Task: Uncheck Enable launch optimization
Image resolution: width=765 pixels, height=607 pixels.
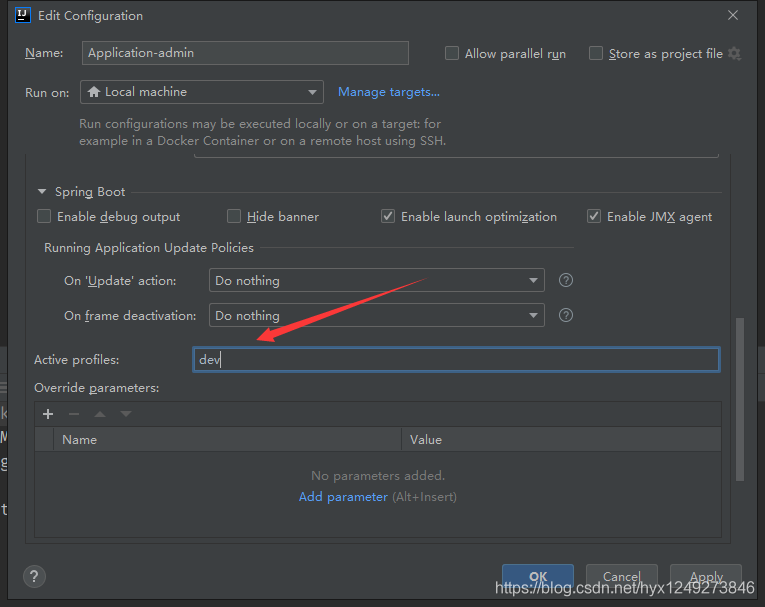Action: 388,216
